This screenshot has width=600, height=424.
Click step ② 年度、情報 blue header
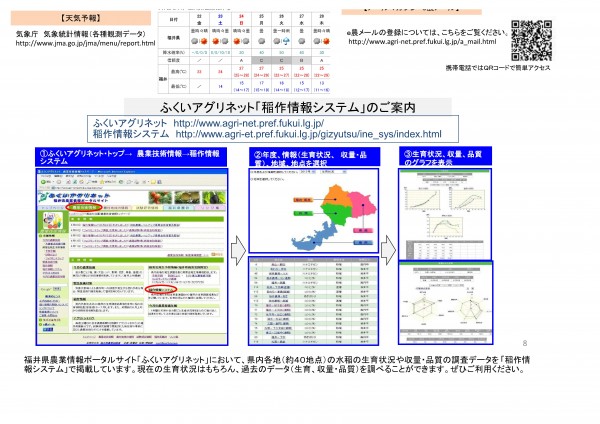point(314,157)
